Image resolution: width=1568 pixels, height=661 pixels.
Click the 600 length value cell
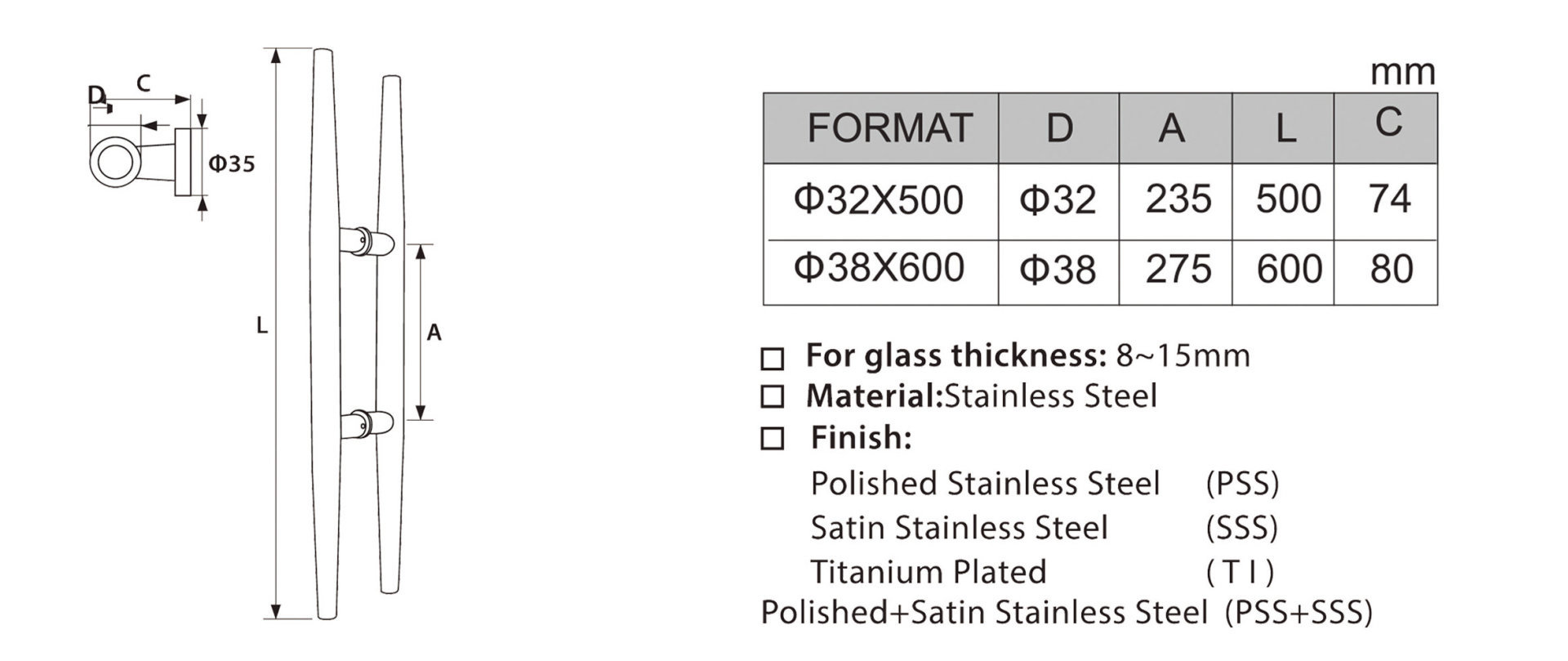tap(1283, 272)
